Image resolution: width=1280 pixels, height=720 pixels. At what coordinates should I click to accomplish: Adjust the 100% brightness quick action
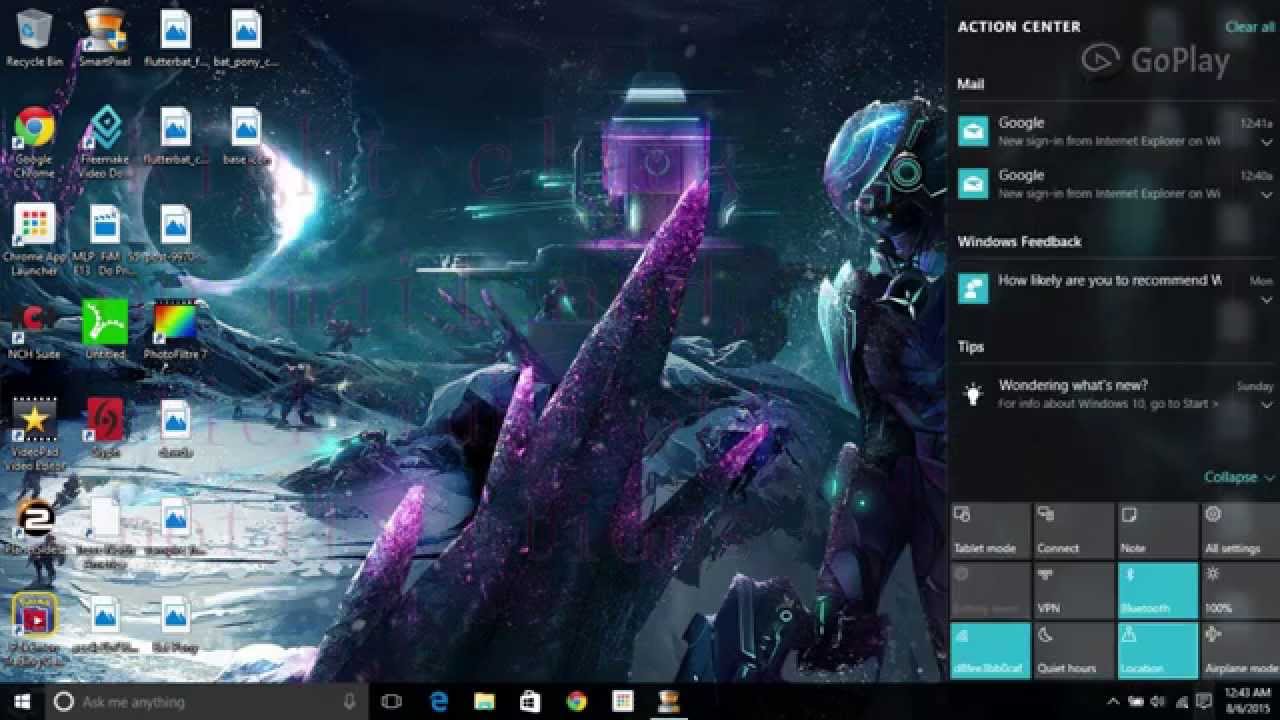pyautogui.click(x=1241, y=590)
